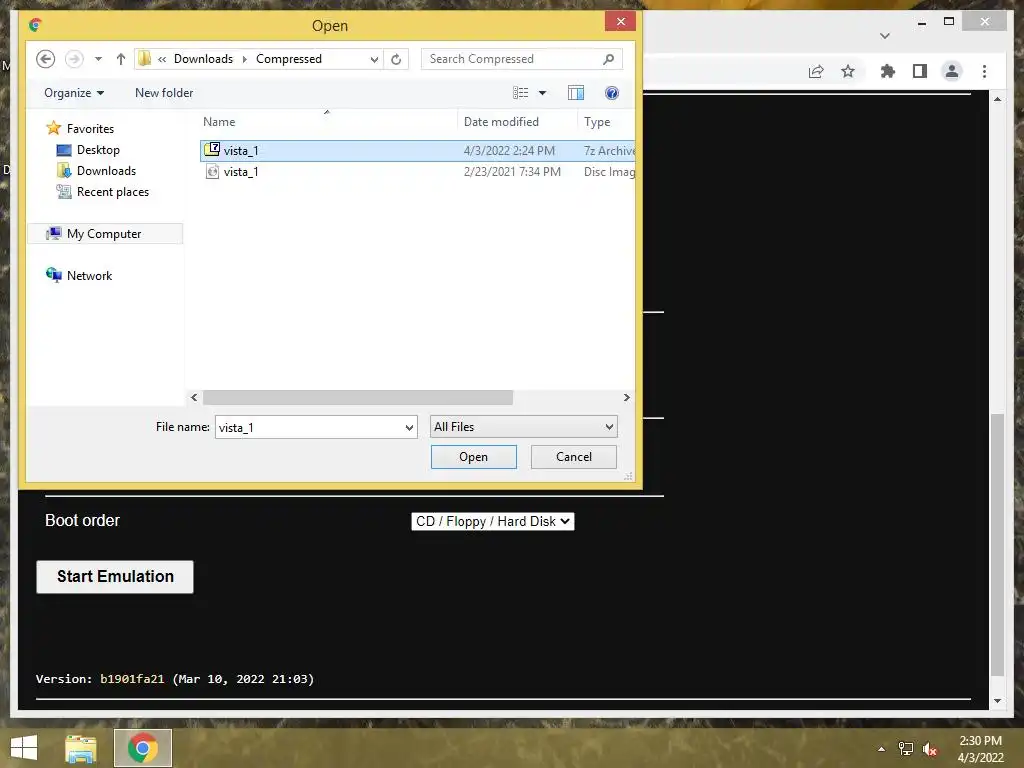Select Compressed in the address path
Image resolution: width=1024 pixels, height=768 pixels.
tap(289, 59)
